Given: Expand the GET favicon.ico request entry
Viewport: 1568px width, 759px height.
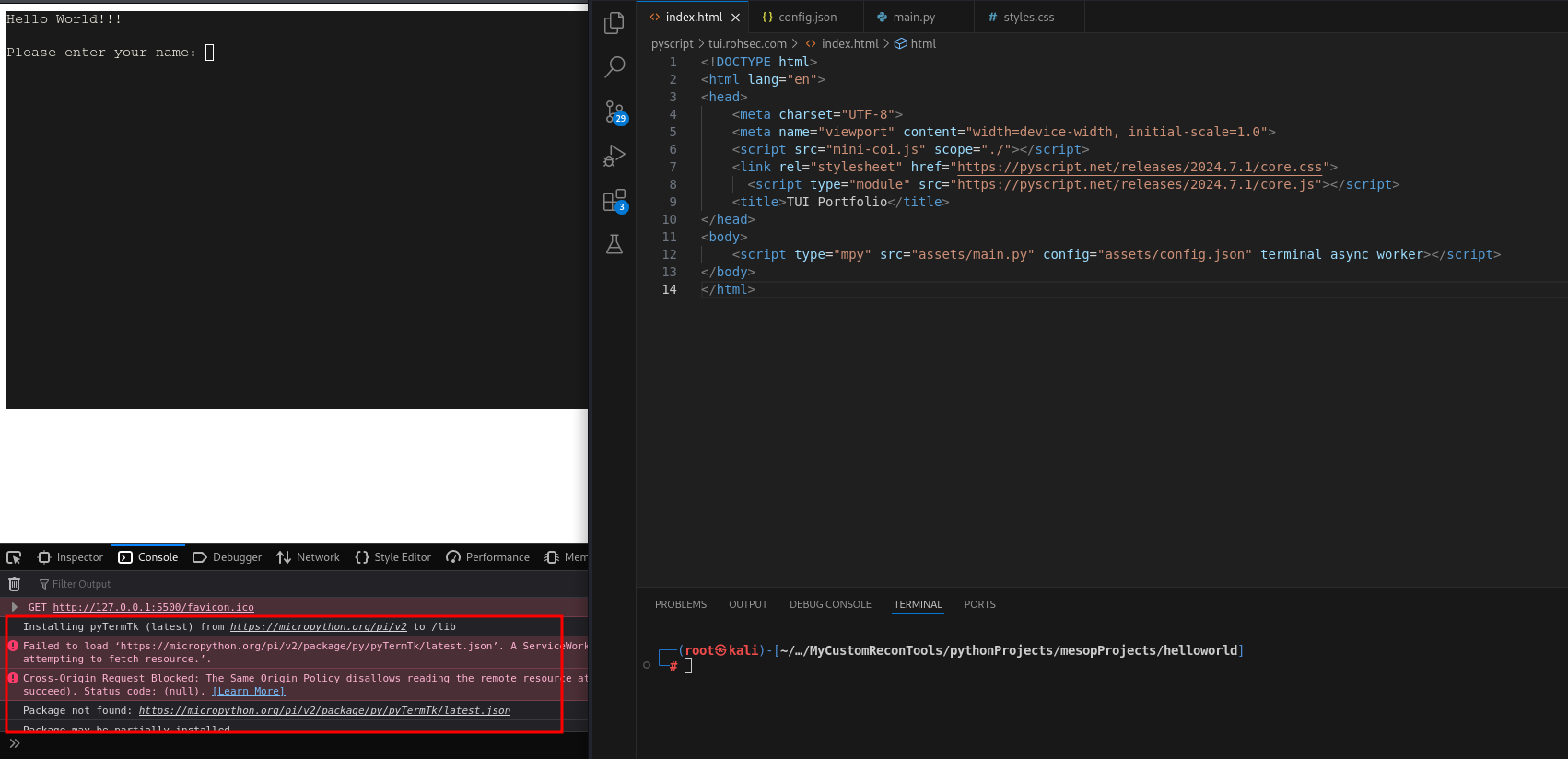Looking at the screenshot, I should point(14,607).
